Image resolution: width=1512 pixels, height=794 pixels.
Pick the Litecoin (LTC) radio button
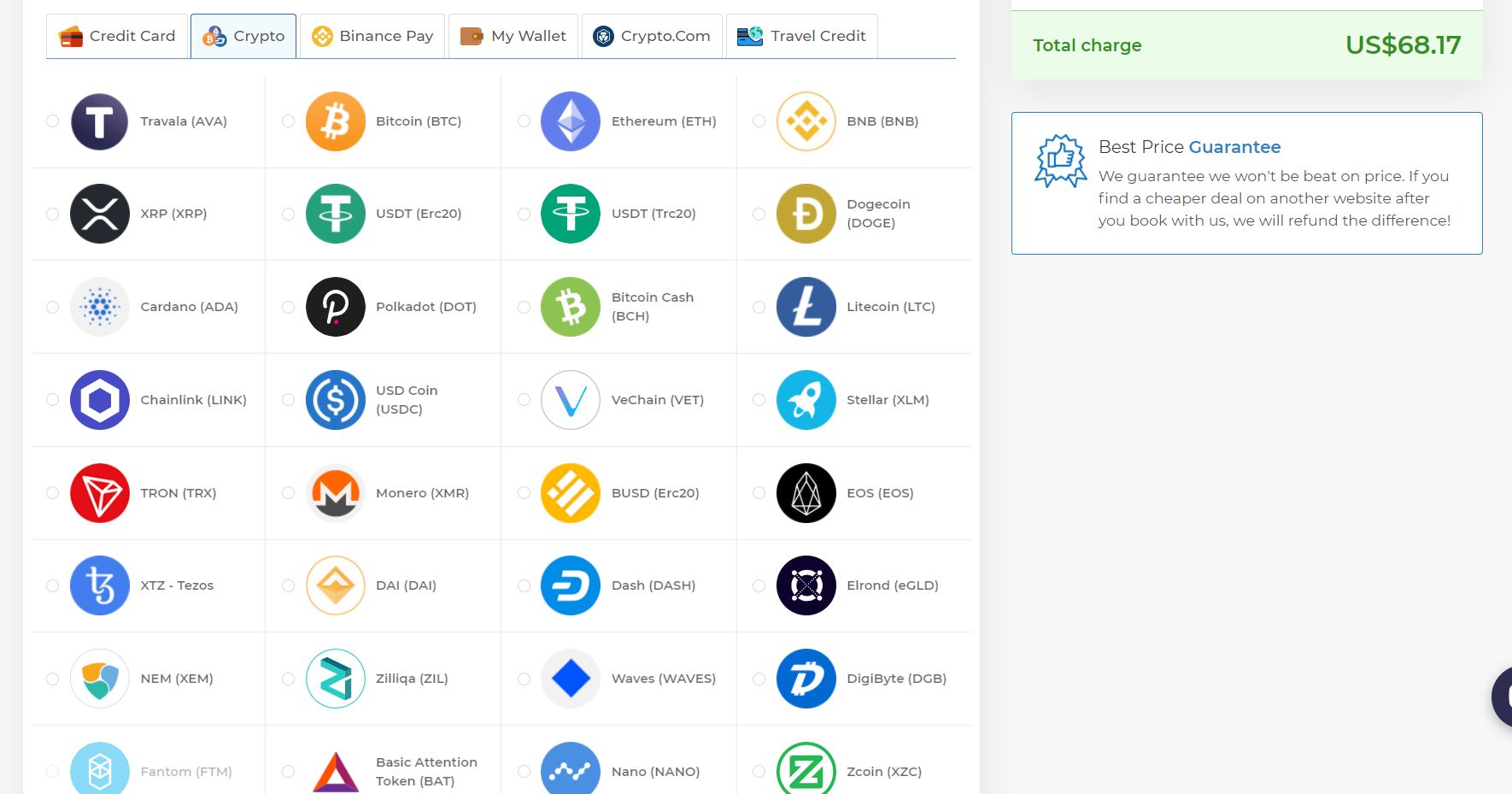(759, 307)
